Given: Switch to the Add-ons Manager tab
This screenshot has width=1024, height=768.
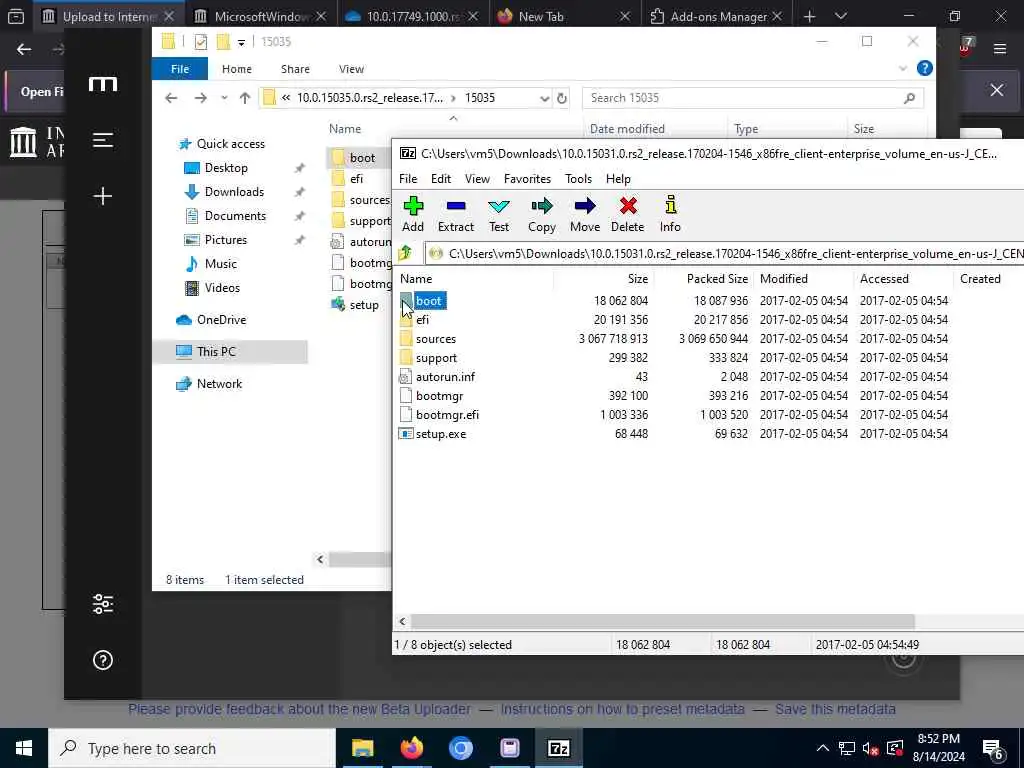Looking at the screenshot, I should point(716,16).
